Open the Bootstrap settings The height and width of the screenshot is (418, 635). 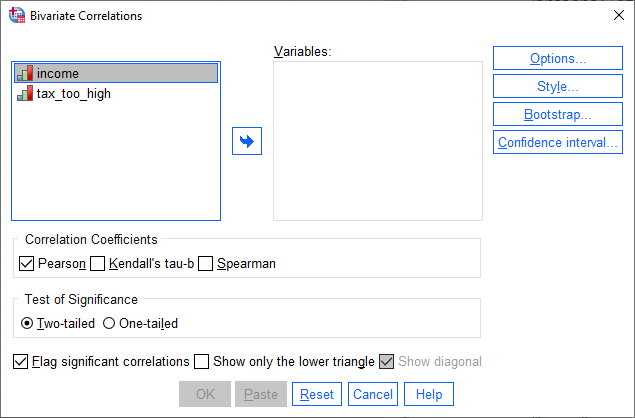558,114
